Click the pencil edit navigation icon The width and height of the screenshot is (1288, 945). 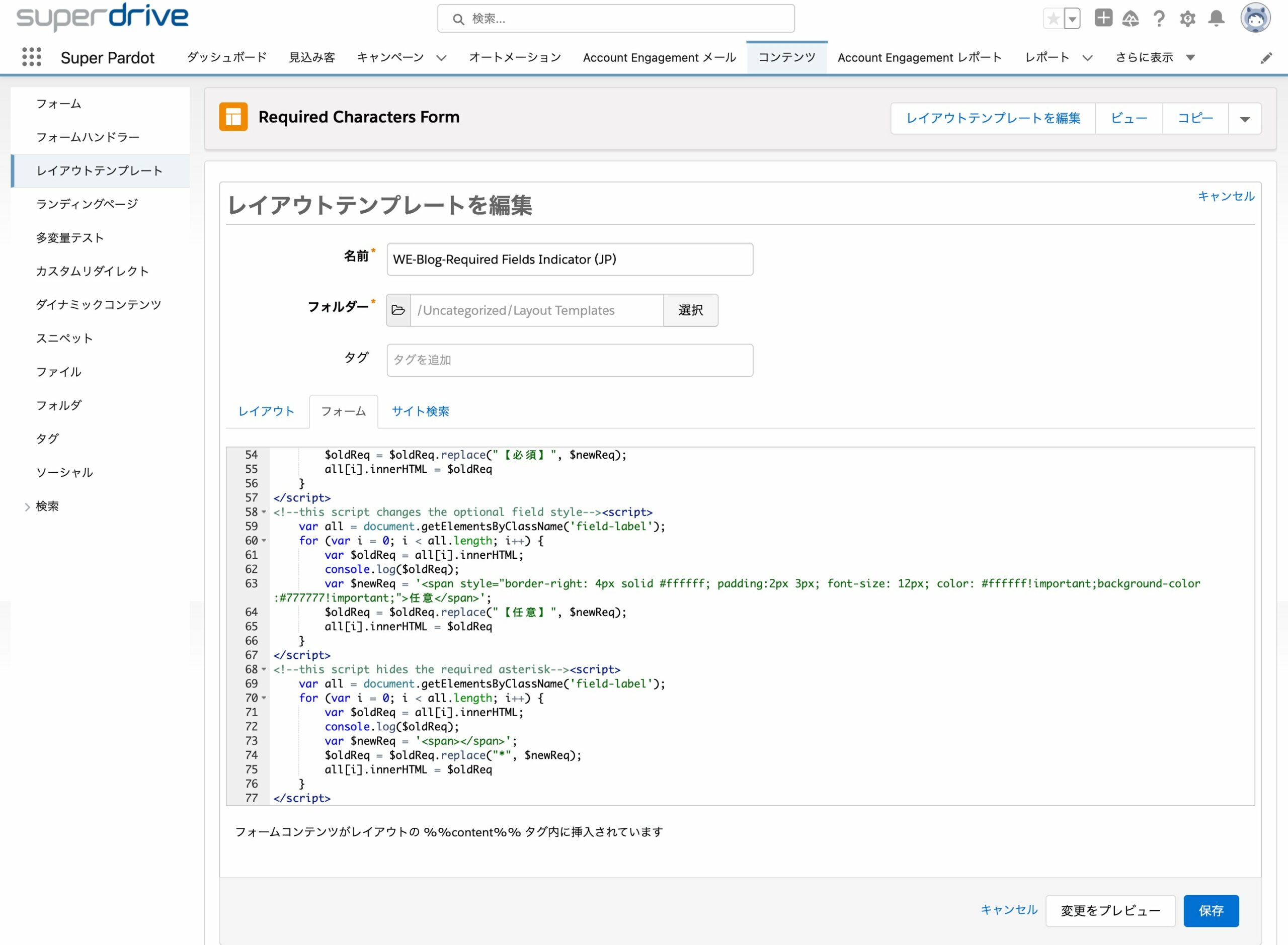(1266, 58)
